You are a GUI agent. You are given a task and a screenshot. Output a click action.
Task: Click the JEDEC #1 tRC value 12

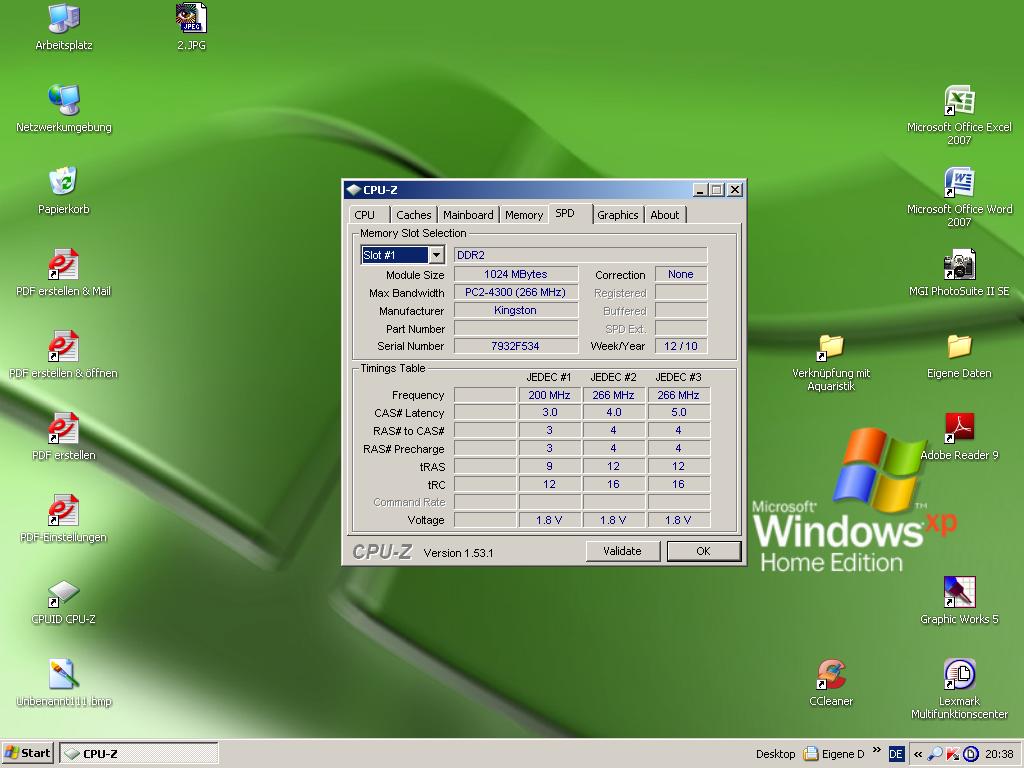coord(550,484)
